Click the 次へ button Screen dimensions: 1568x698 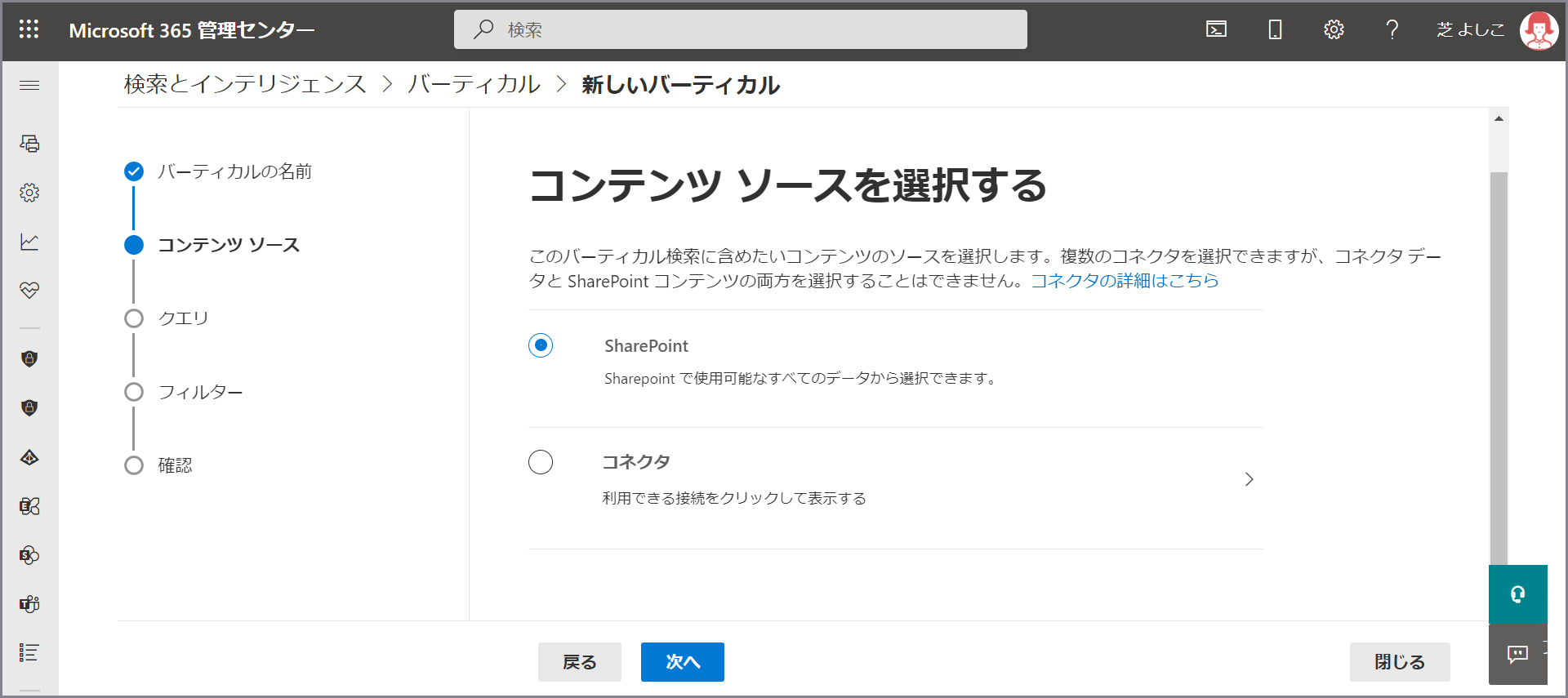point(683,662)
